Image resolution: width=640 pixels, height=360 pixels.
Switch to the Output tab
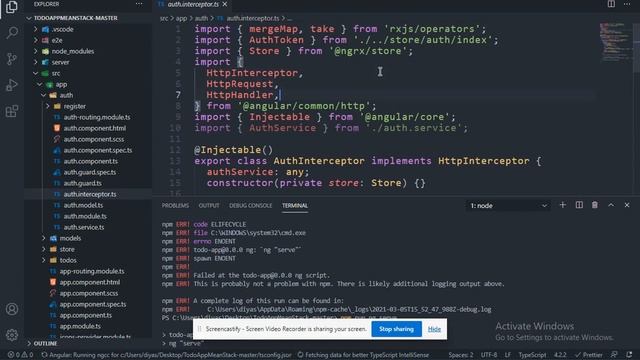click(x=209, y=205)
